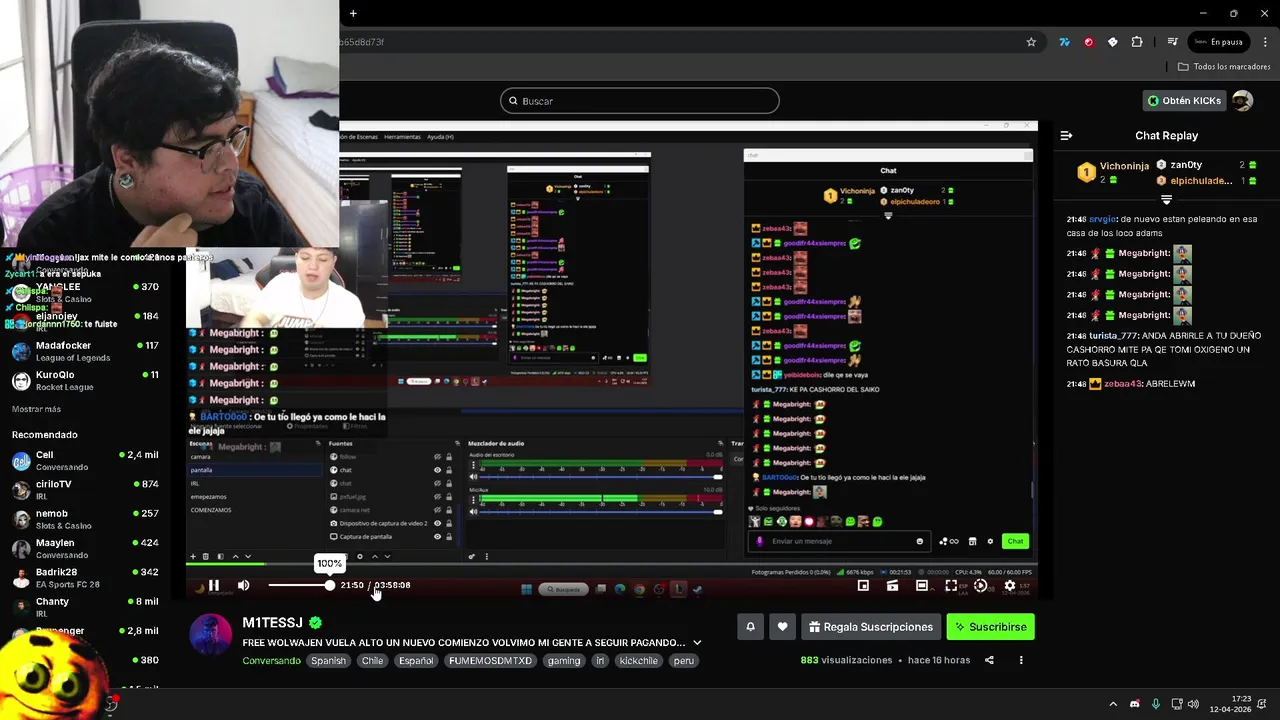Open the user avatar next to Obtén KICKs
This screenshot has height=720, width=1280.
1242,101
